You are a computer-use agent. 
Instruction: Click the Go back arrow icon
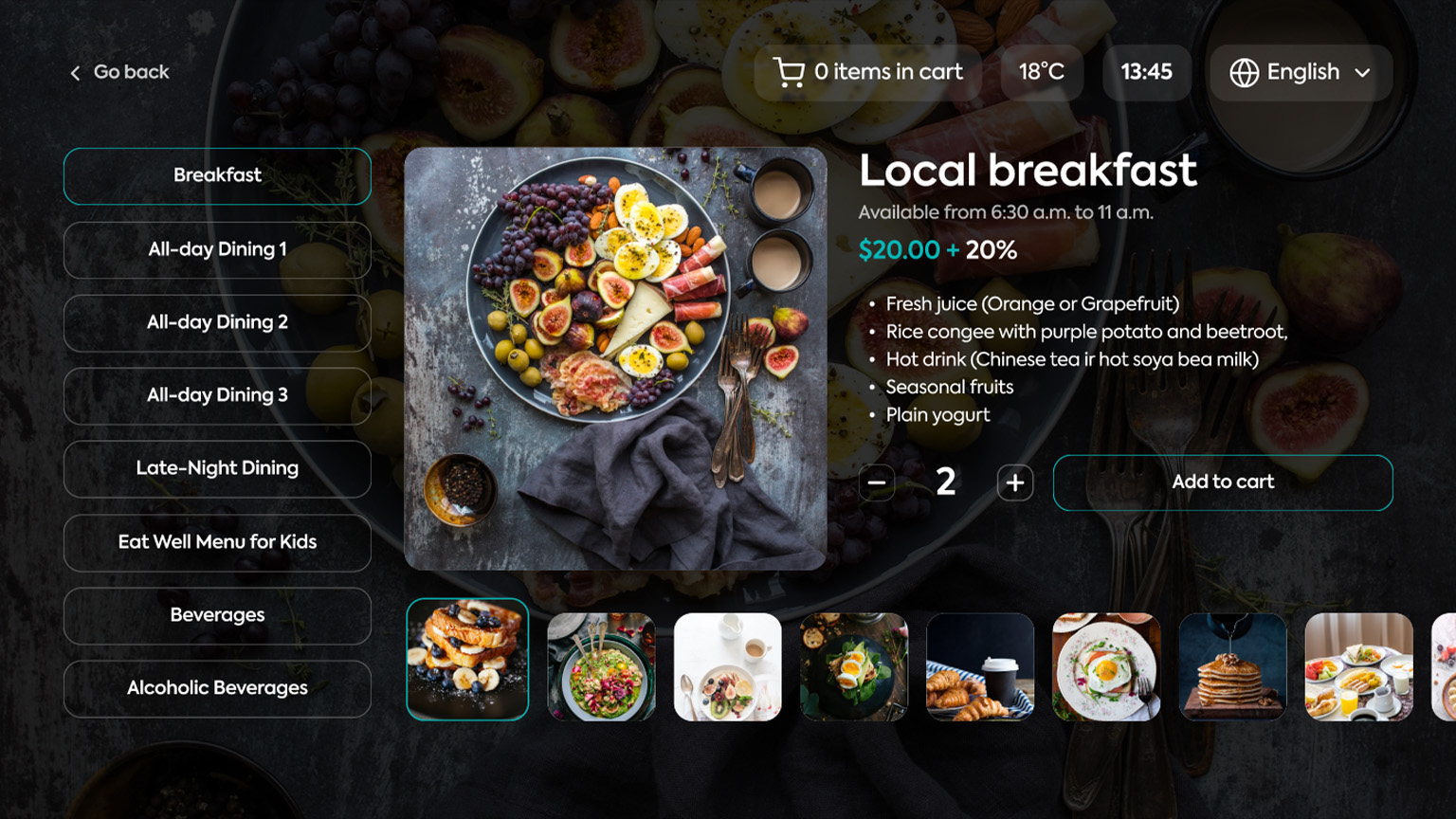[76, 73]
